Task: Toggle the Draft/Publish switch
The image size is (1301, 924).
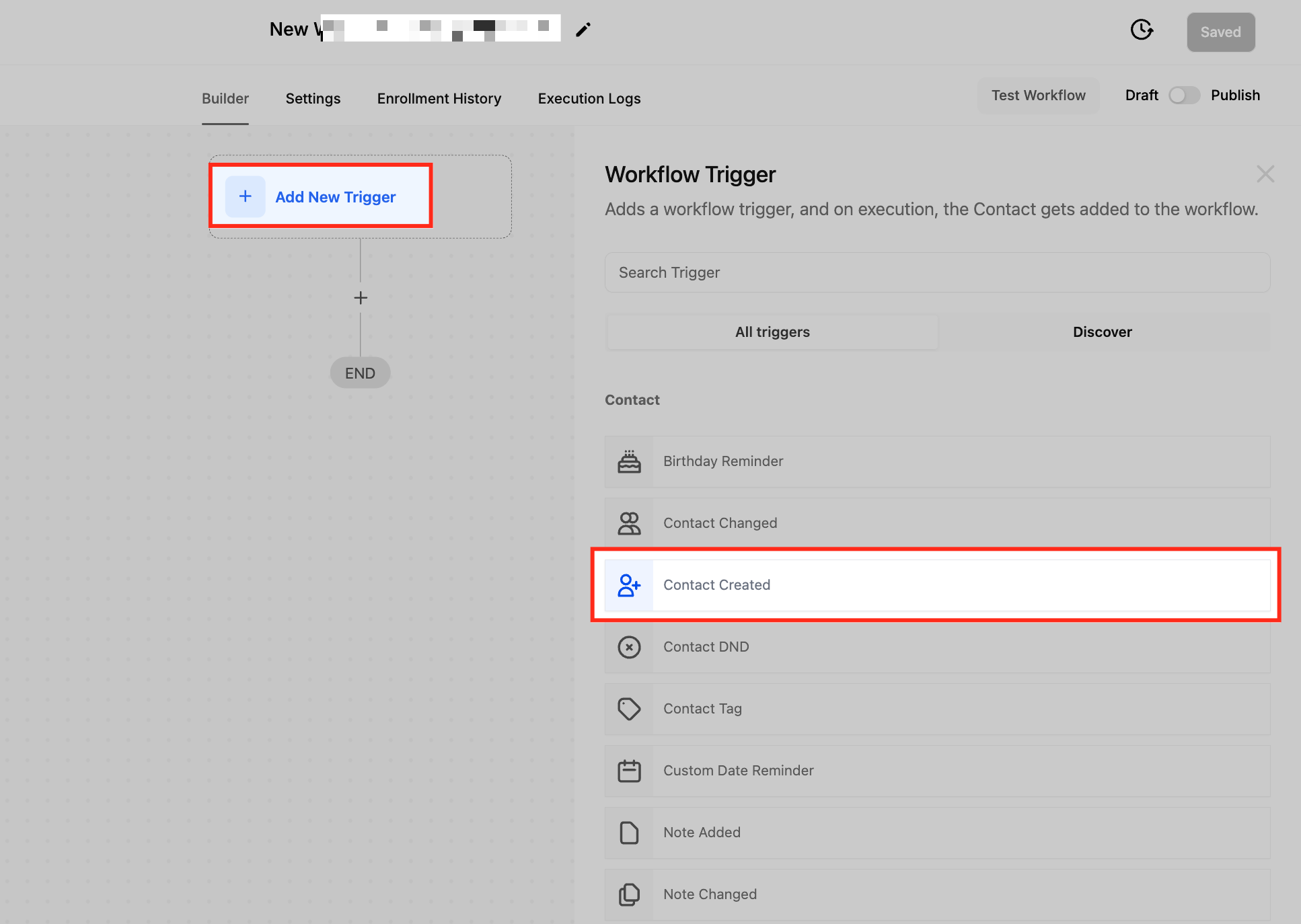Action: [1184, 95]
